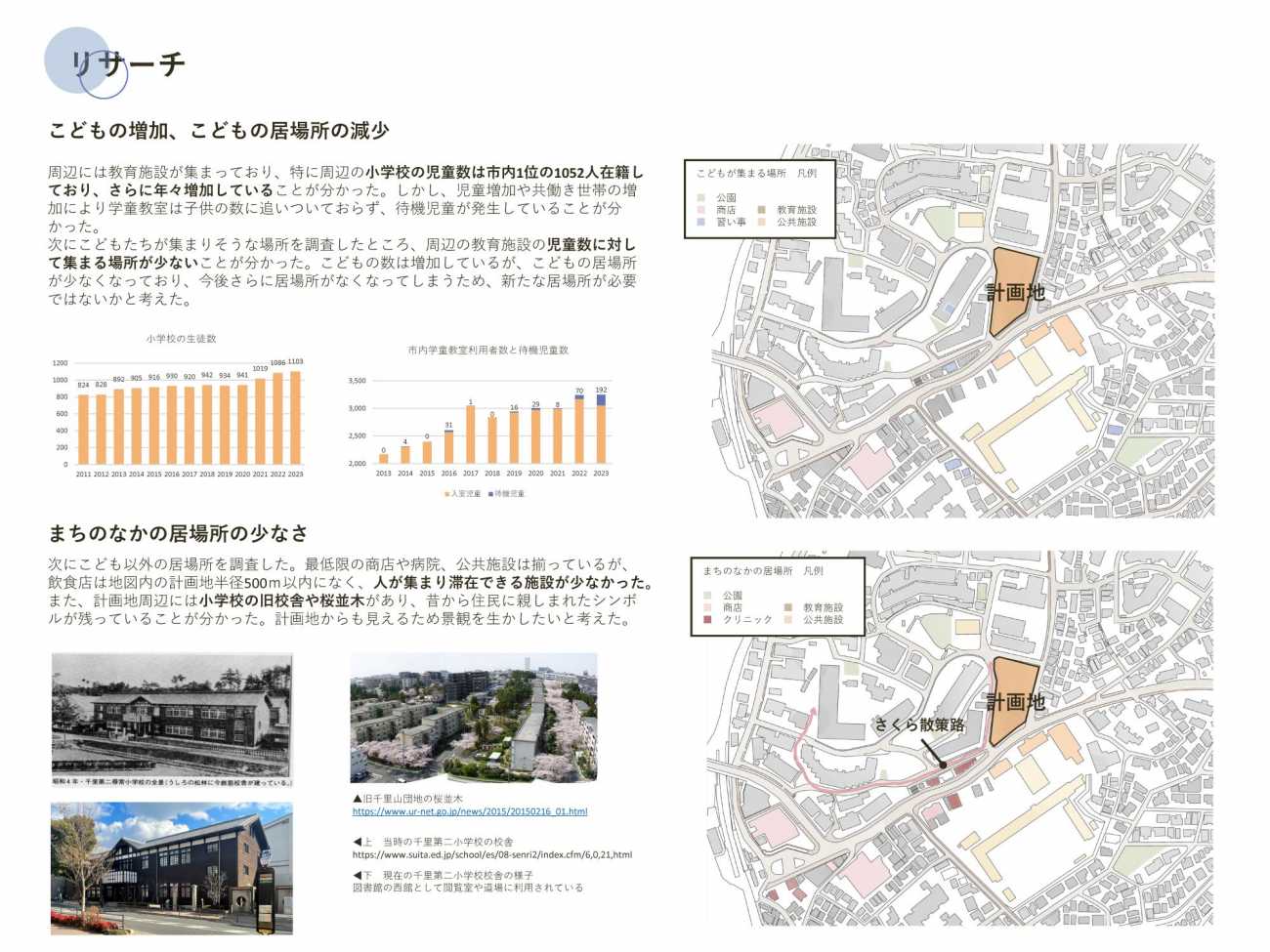Open the ur-net.go.jp news hyperlink
Screen dimensions: 1270x952
(x=469, y=811)
